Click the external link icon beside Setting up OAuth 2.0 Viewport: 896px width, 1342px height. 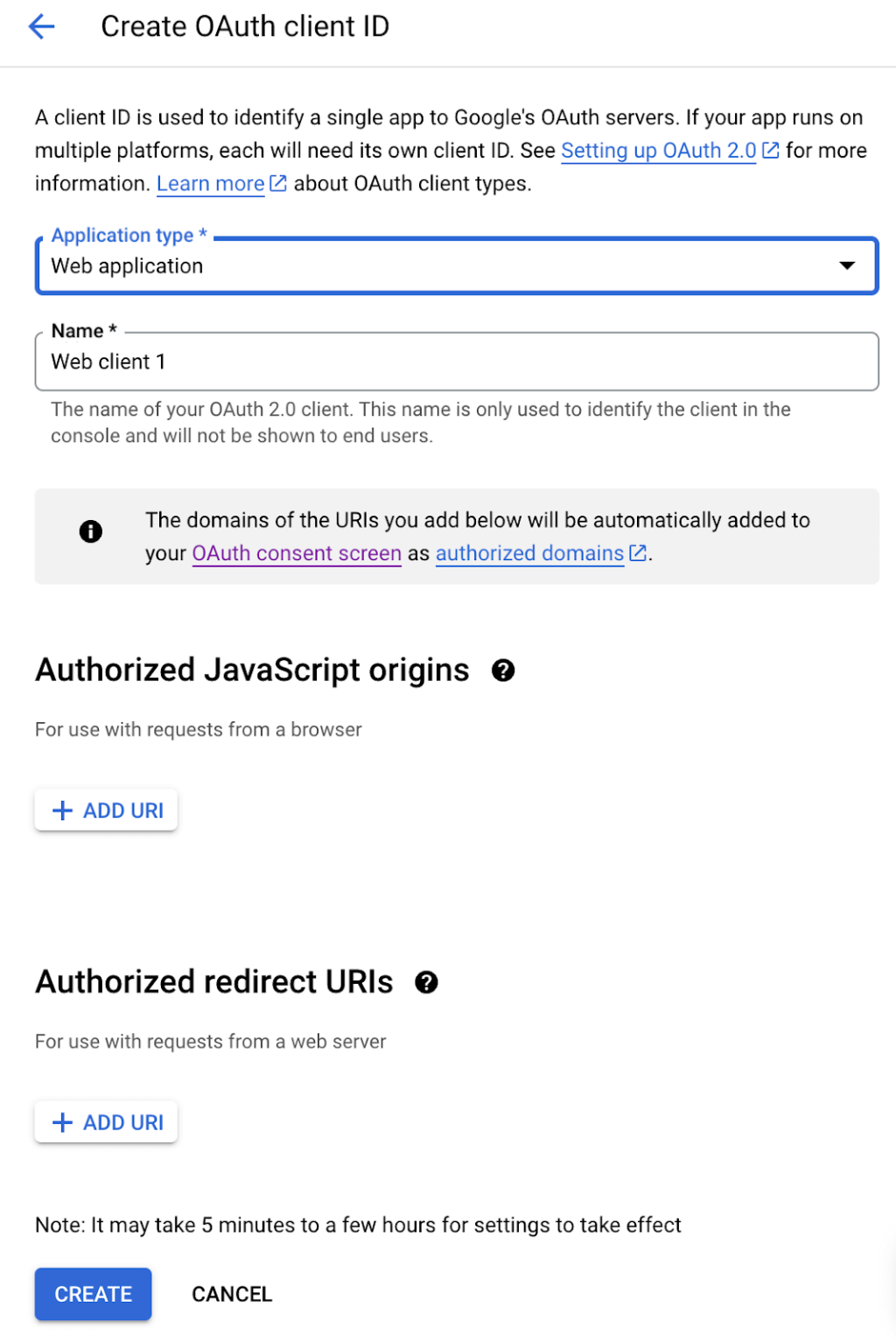tap(769, 150)
